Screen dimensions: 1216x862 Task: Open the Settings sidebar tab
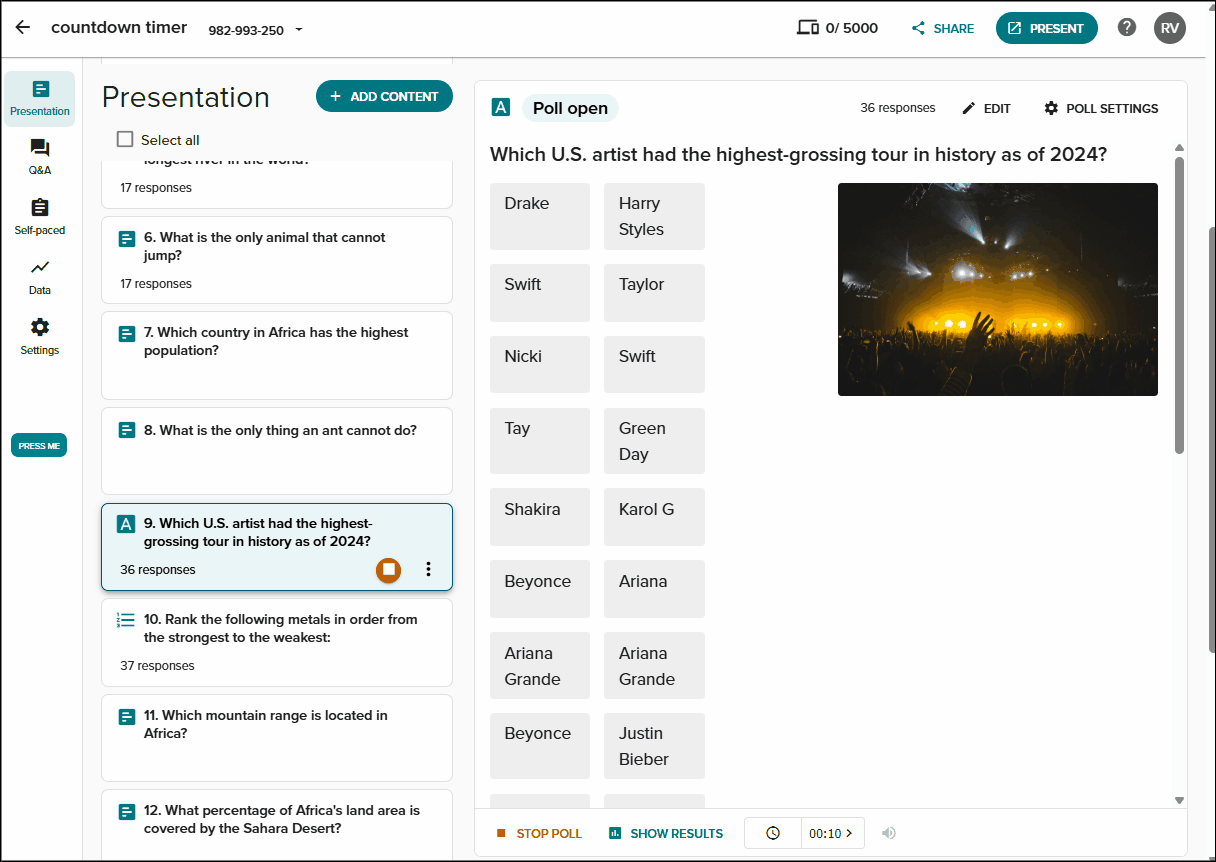40,338
